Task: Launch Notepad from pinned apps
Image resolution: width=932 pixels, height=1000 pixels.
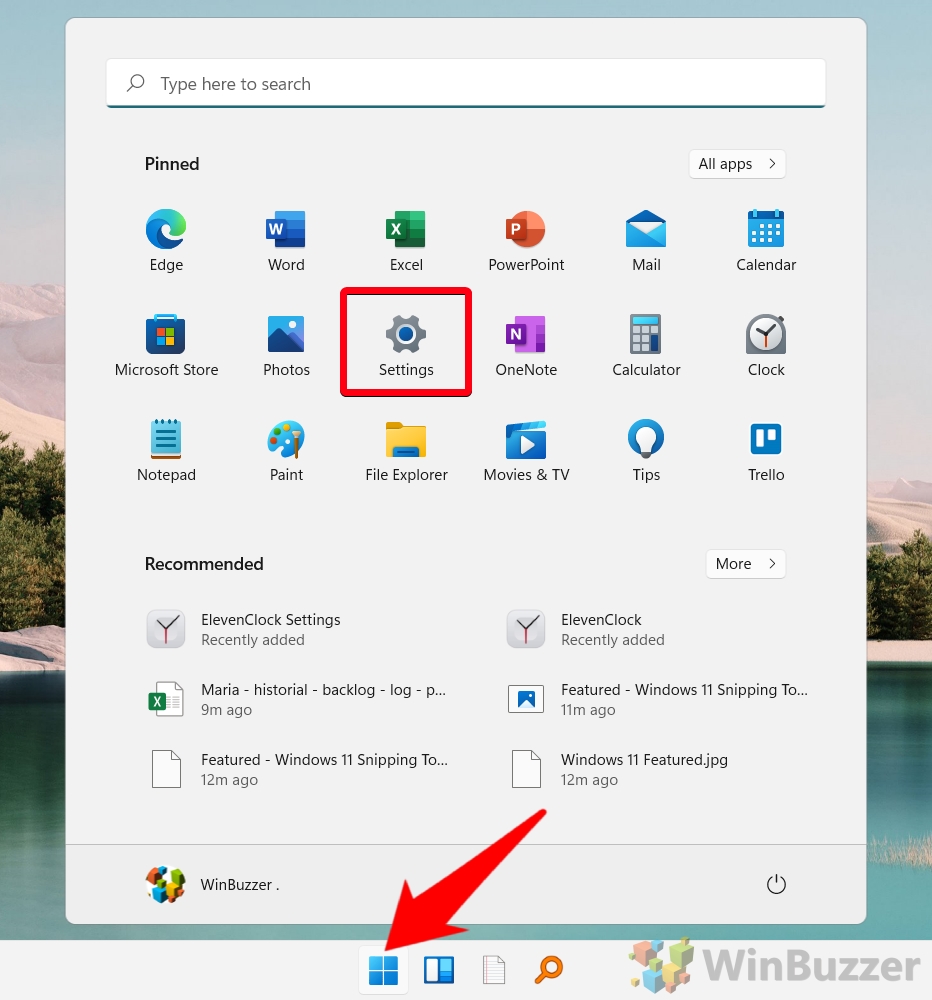Action: pyautogui.click(x=166, y=451)
